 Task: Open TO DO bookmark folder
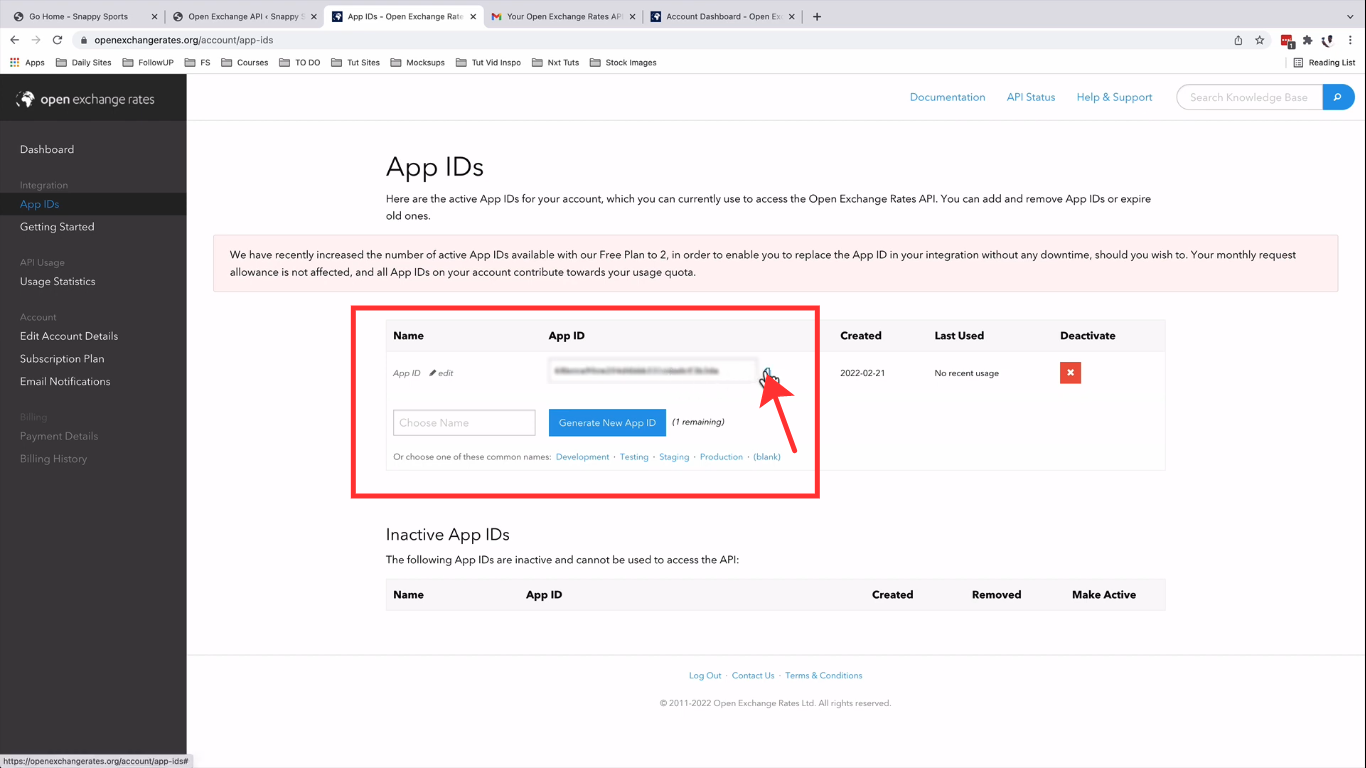click(299, 62)
